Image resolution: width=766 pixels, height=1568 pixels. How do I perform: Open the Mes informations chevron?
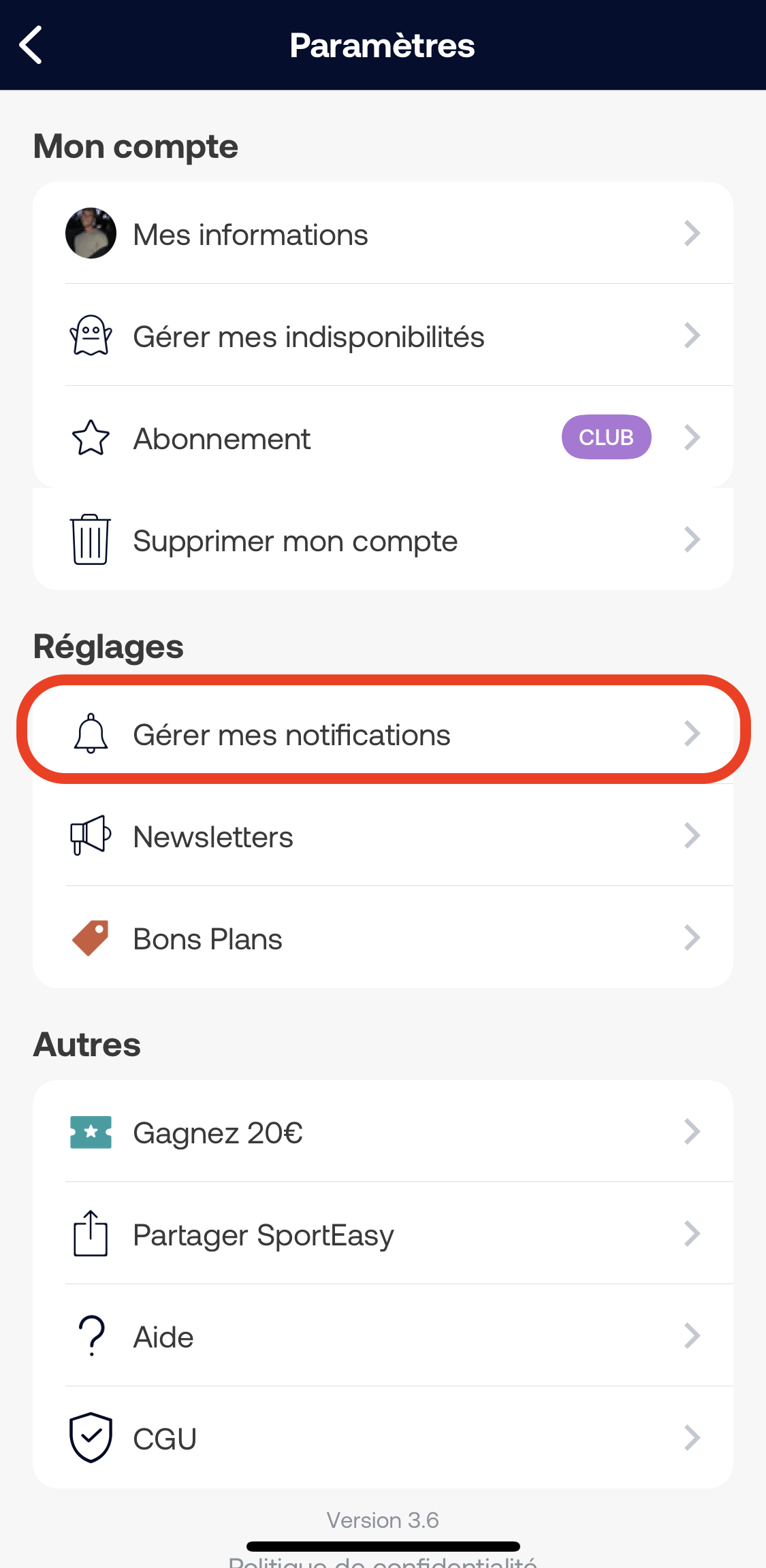coord(692,233)
